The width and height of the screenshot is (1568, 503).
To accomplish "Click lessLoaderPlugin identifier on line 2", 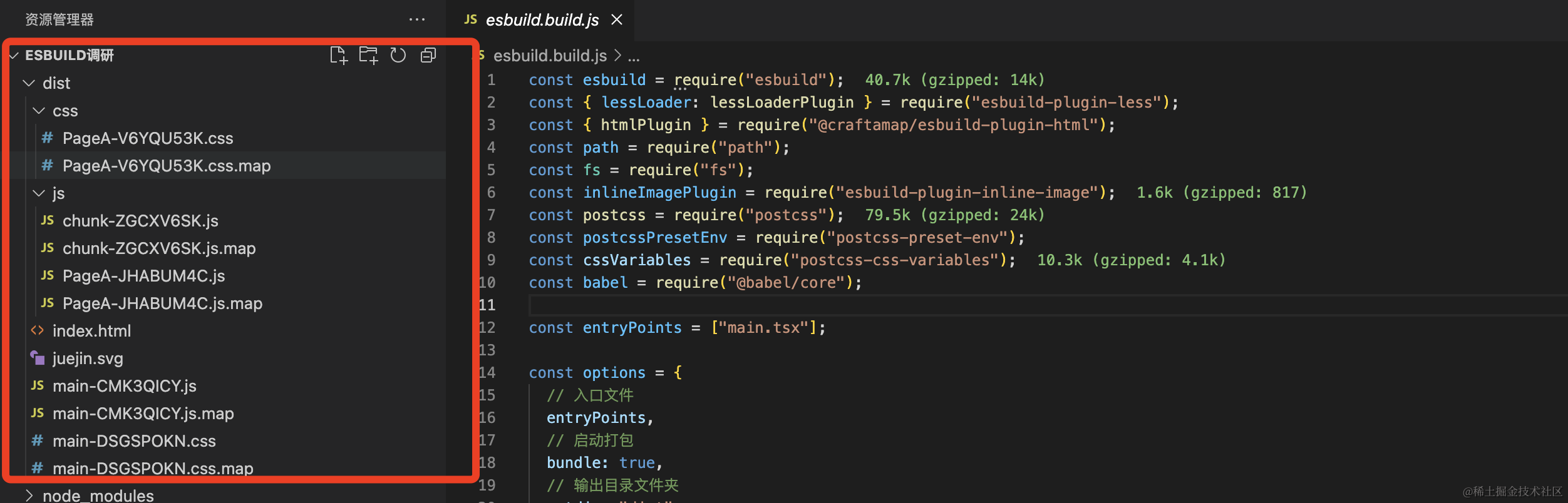I will 781,103.
